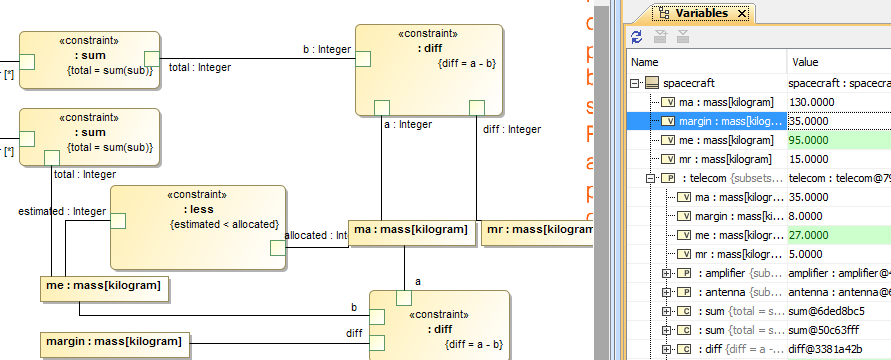
Task: Select spacecraft me value 95.0000 cell
Action: [x=839, y=140]
